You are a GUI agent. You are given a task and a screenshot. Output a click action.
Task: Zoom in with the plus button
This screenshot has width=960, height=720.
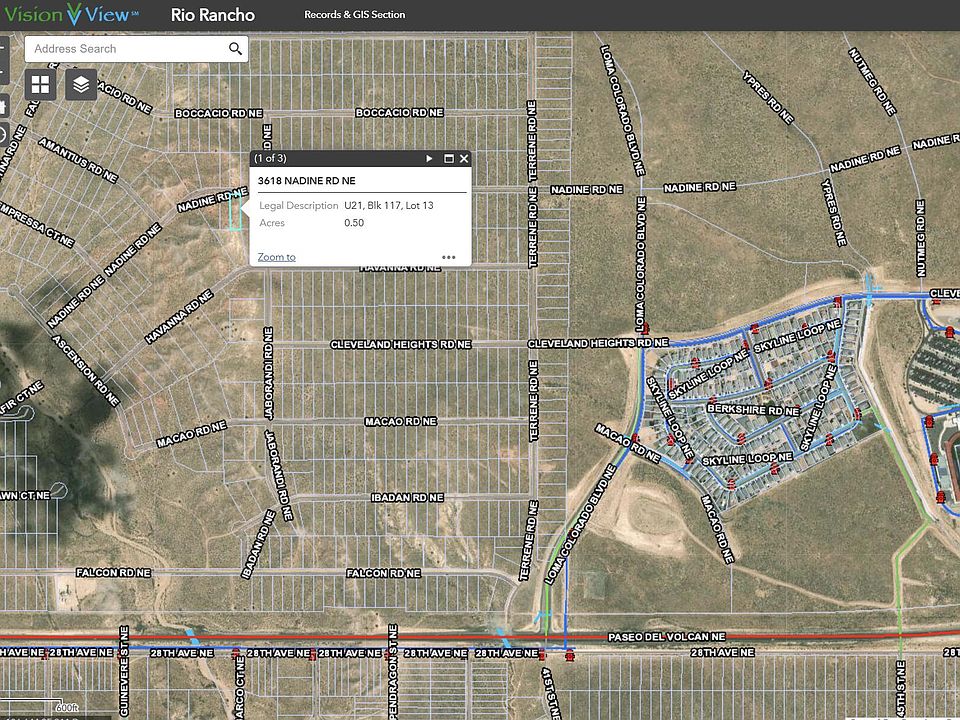(x=3, y=49)
